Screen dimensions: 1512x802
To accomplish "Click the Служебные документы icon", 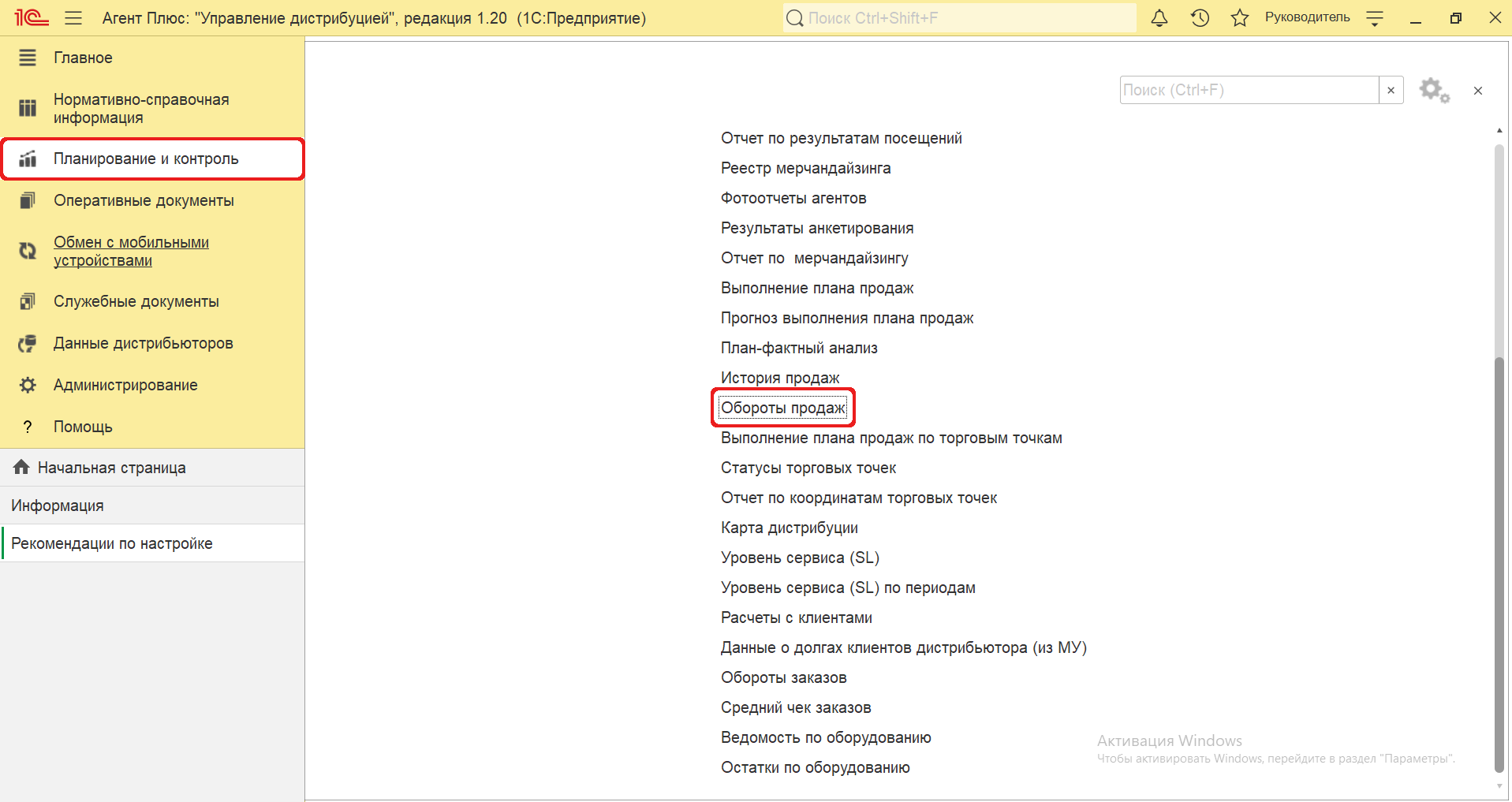I will [28, 301].
